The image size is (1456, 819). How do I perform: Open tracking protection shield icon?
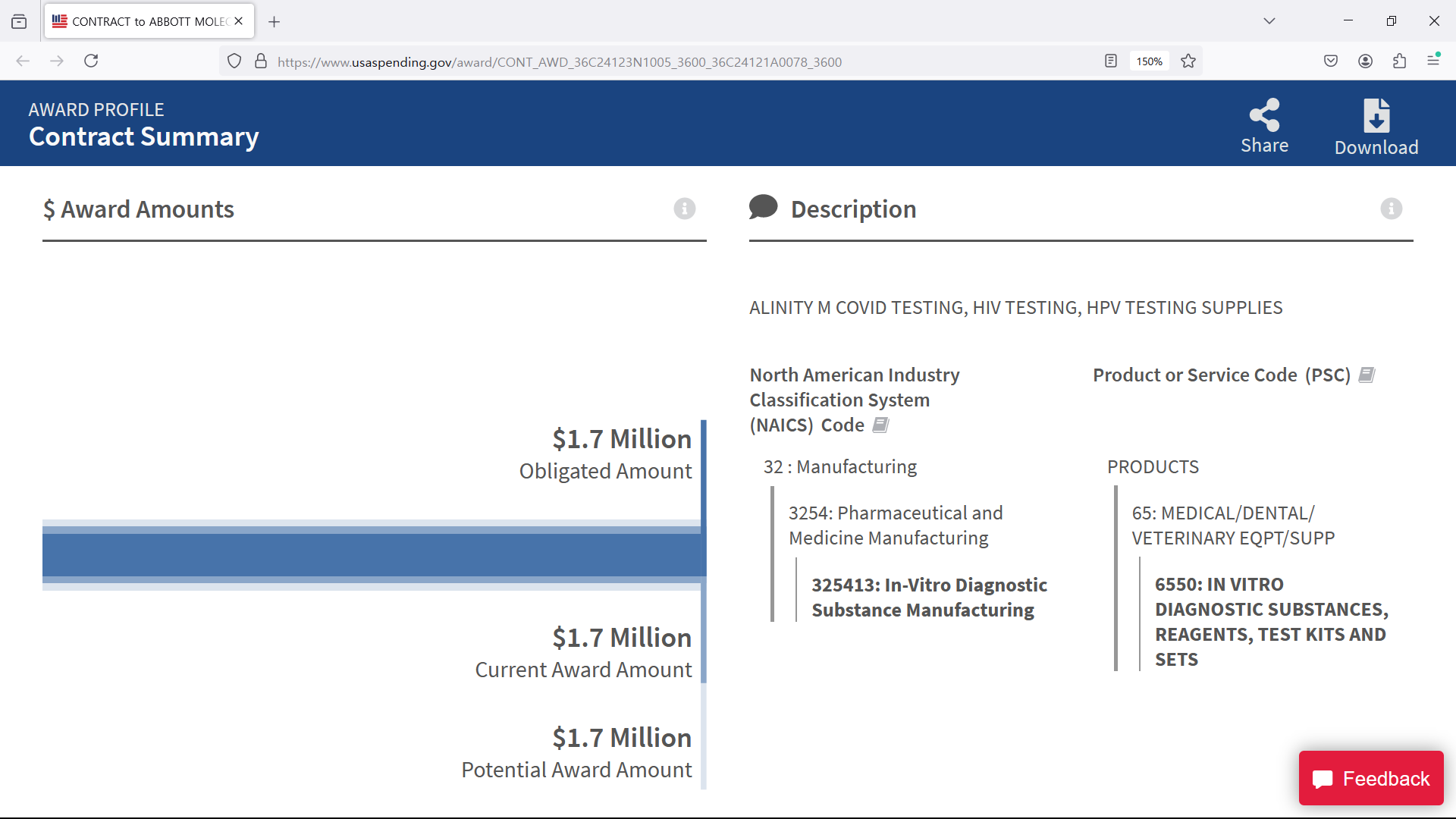point(234,61)
